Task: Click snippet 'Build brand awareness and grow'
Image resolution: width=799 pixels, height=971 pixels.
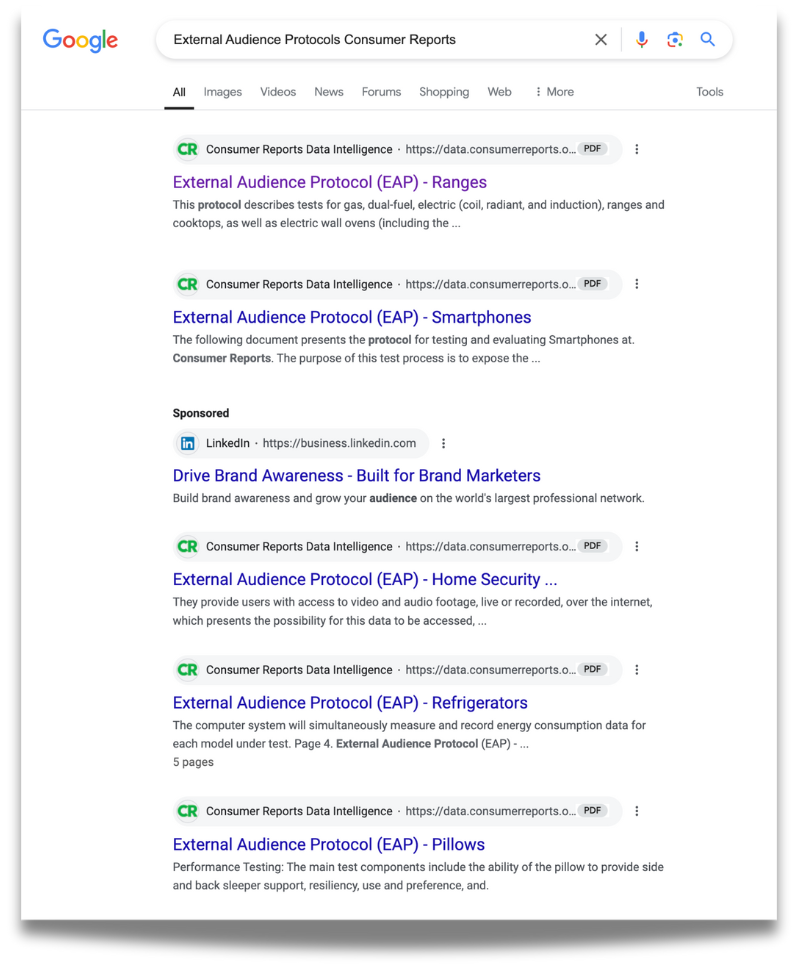Action: pyautogui.click(x=408, y=499)
